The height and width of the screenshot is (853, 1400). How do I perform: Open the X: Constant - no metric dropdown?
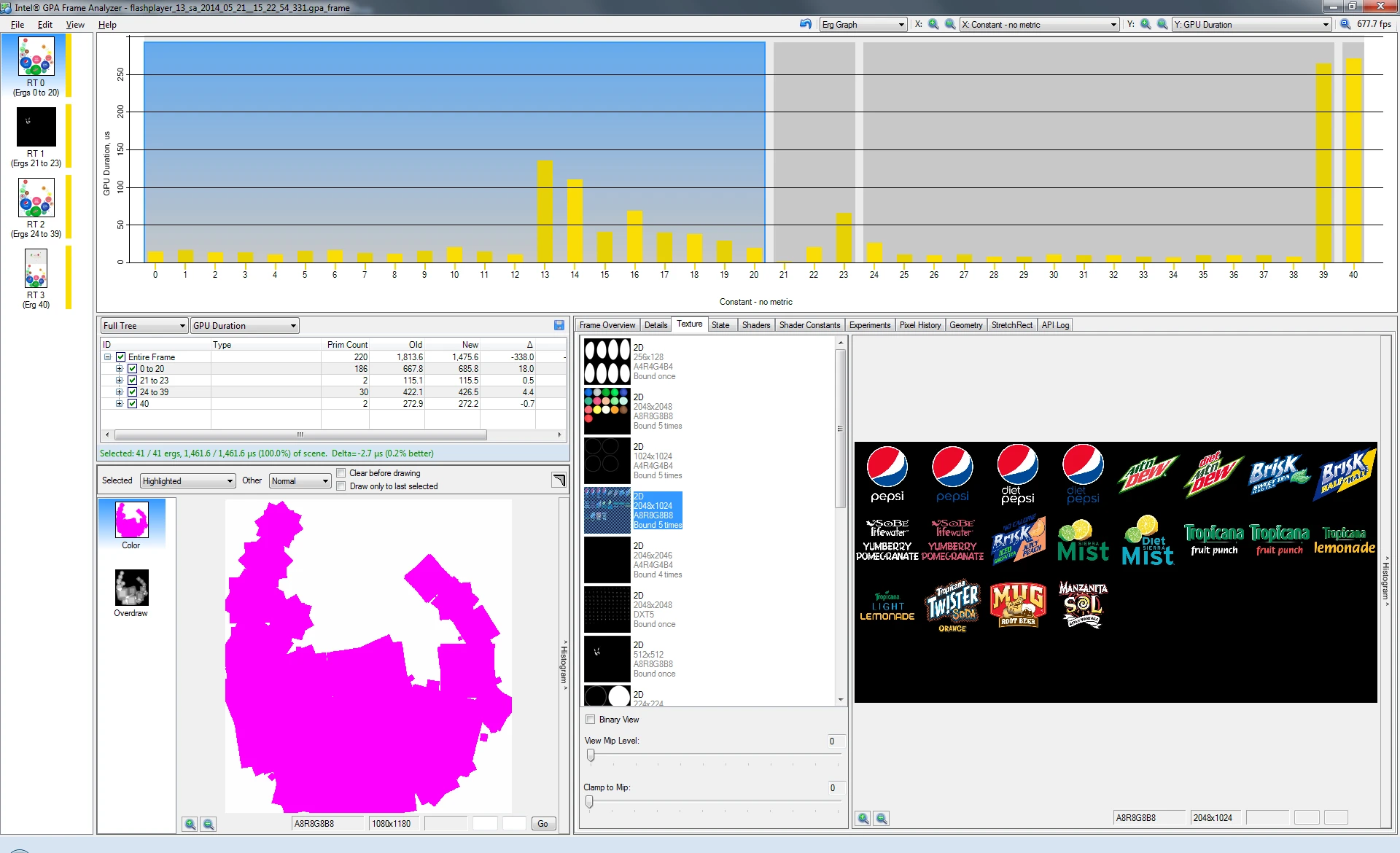click(x=1039, y=24)
